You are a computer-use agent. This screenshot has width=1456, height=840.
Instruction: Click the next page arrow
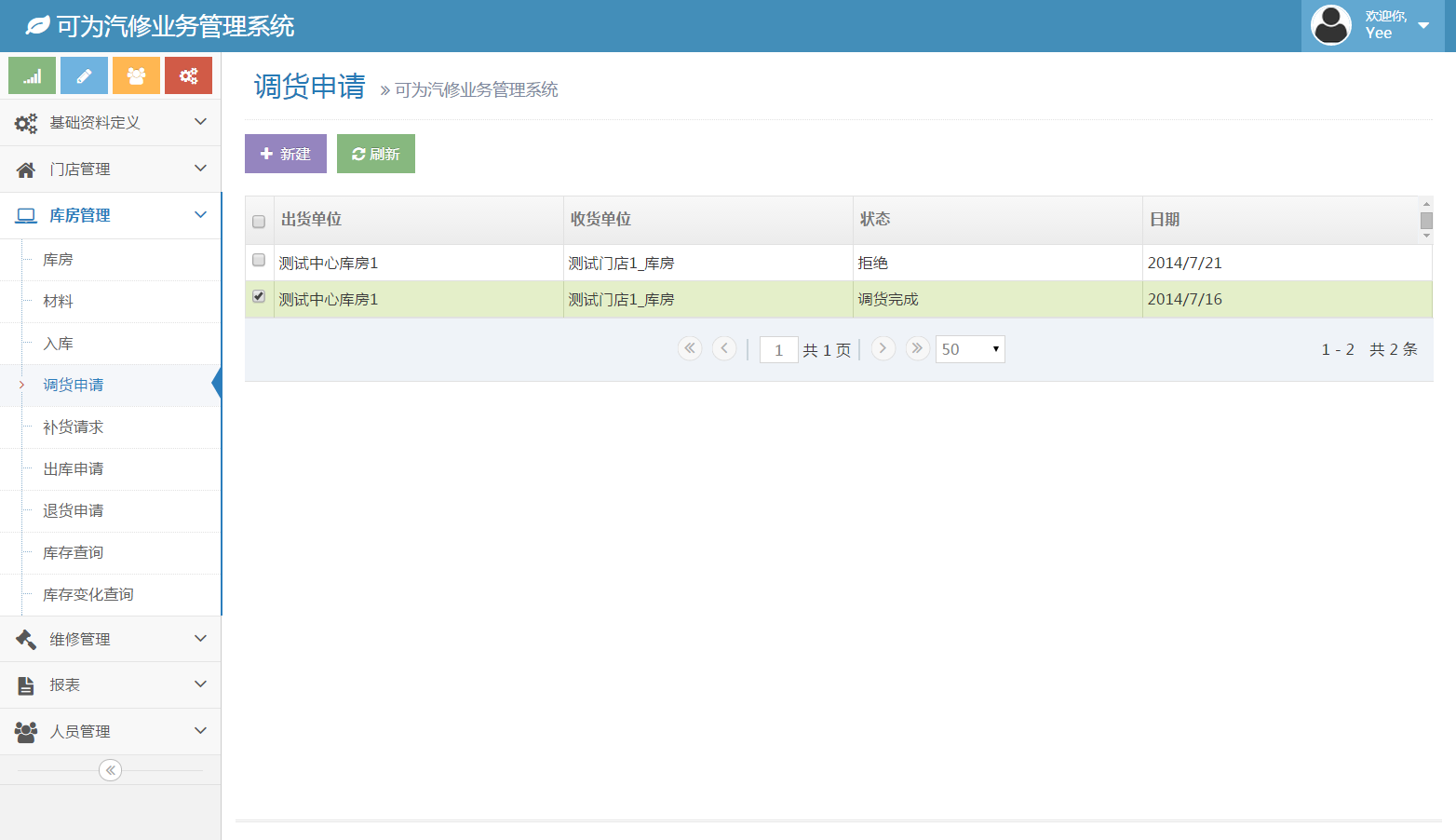pyautogui.click(x=883, y=348)
